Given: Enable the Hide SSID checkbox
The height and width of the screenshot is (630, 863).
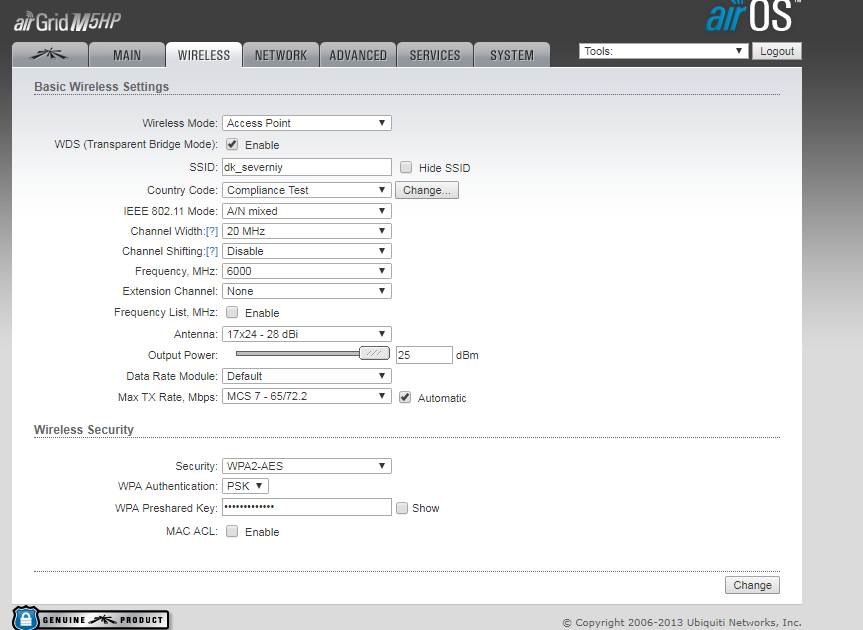Looking at the screenshot, I should (x=406, y=168).
